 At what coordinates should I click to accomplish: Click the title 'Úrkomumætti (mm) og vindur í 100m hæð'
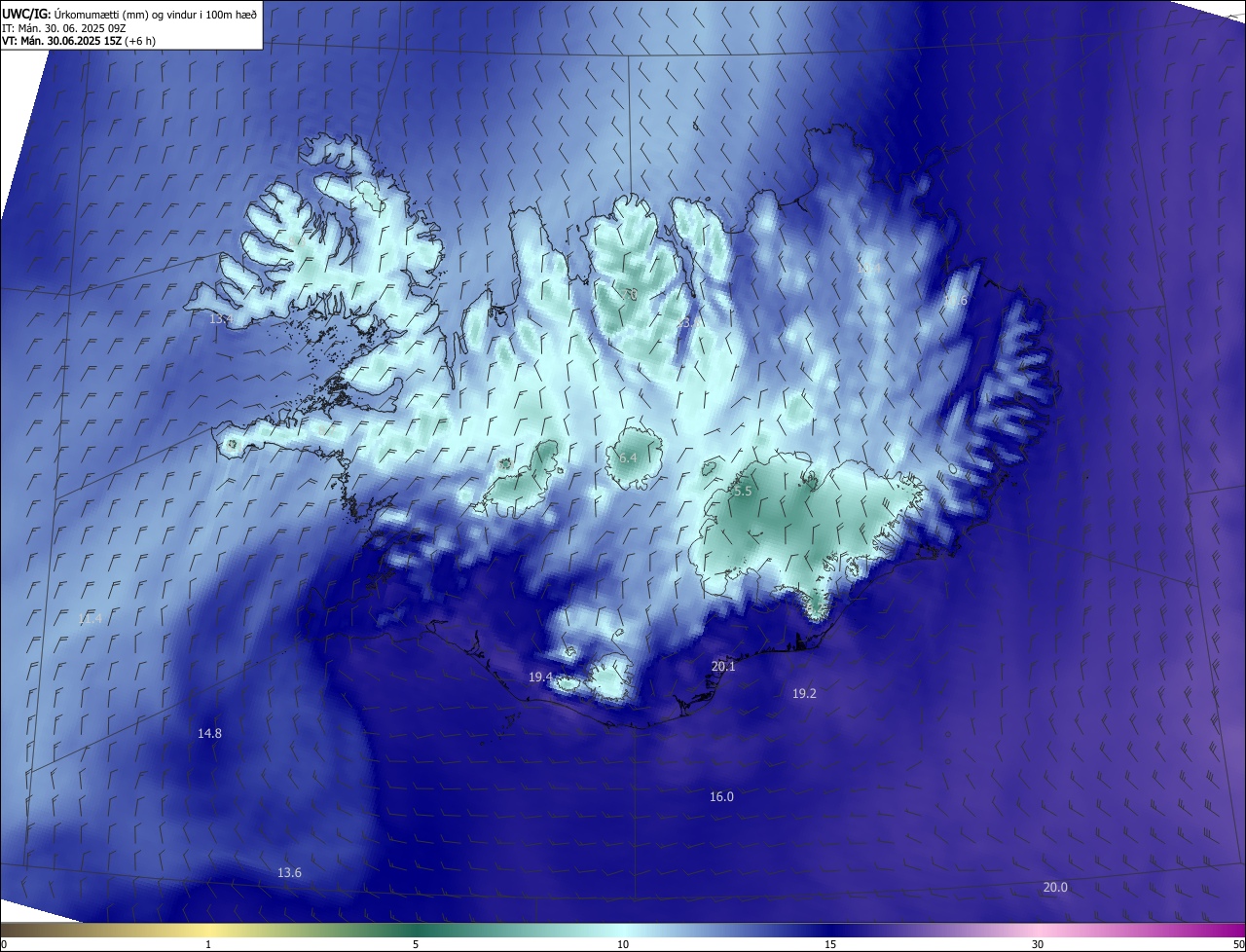[155, 14]
